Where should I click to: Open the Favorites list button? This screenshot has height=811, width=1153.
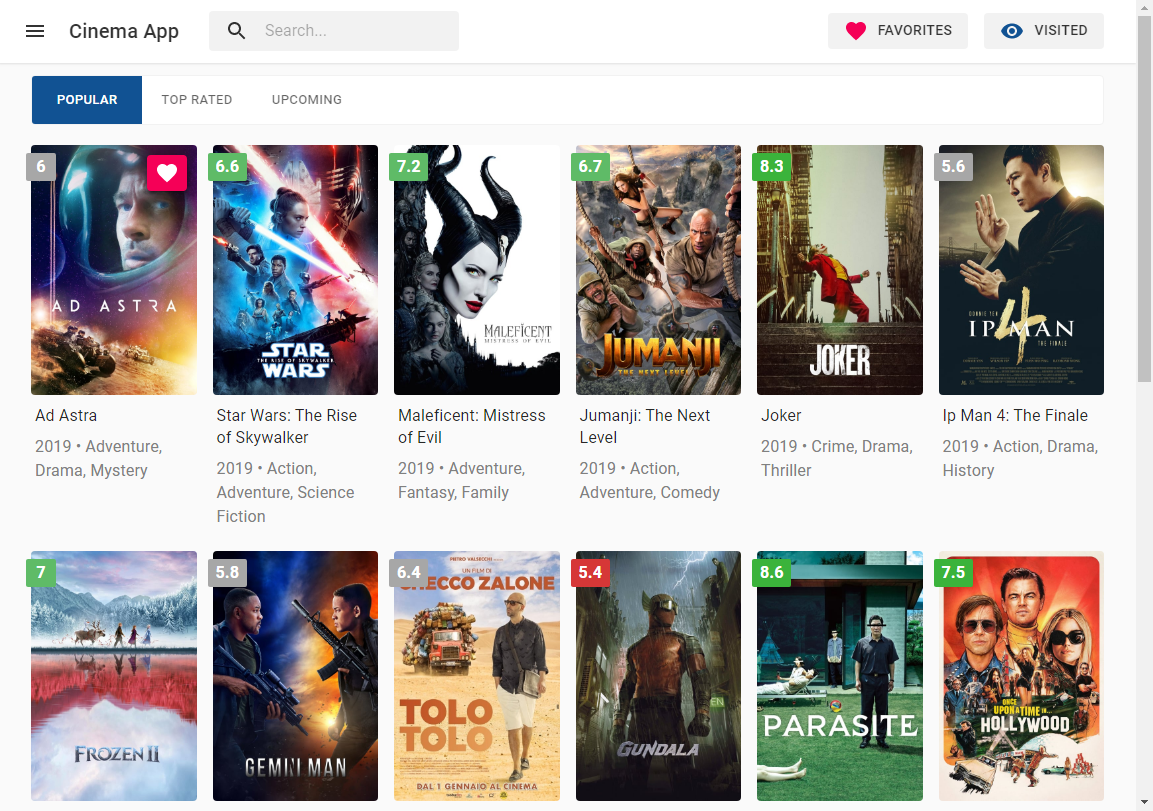897,31
